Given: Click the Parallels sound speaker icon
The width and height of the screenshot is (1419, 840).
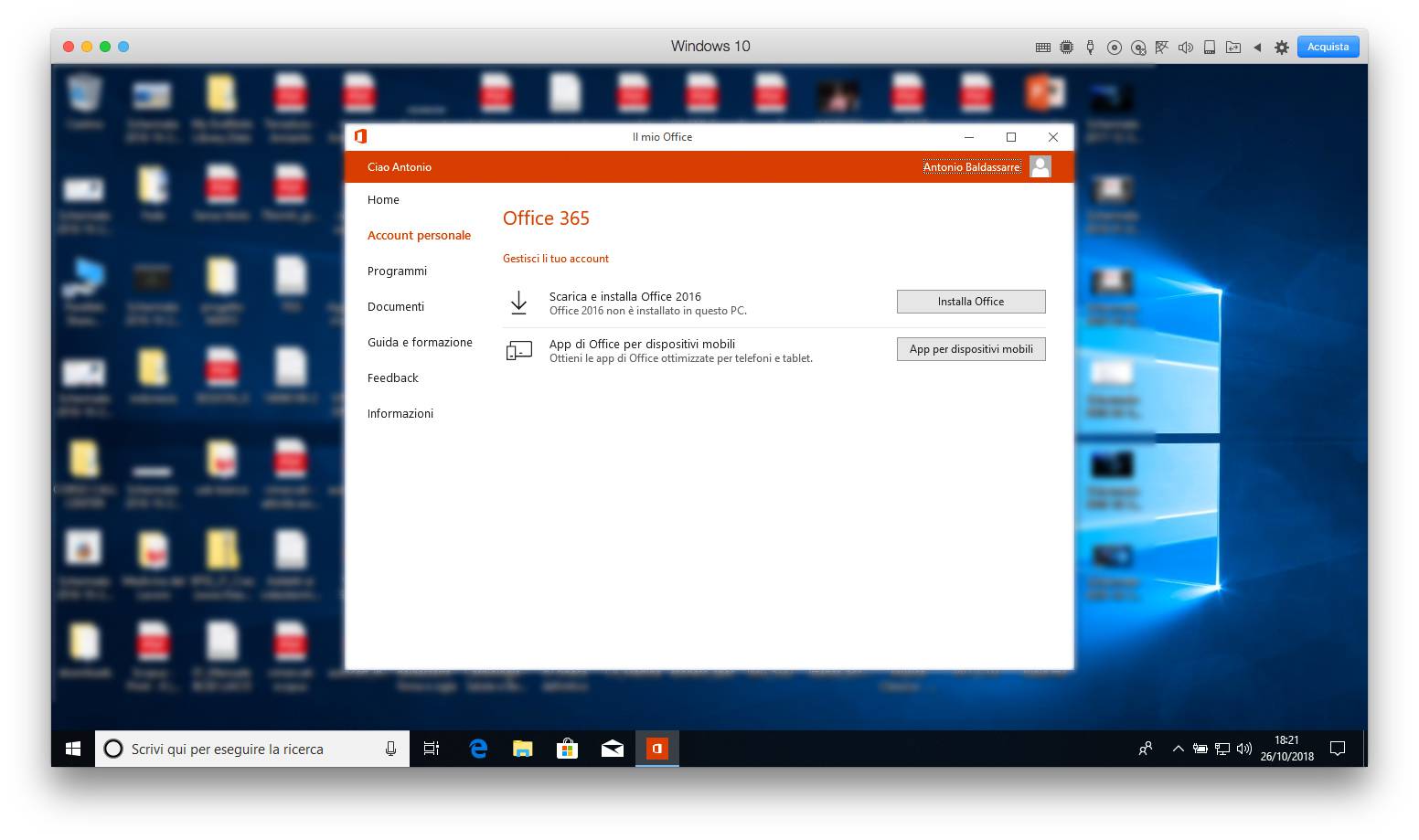Looking at the screenshot, I should pos(1186,48).
